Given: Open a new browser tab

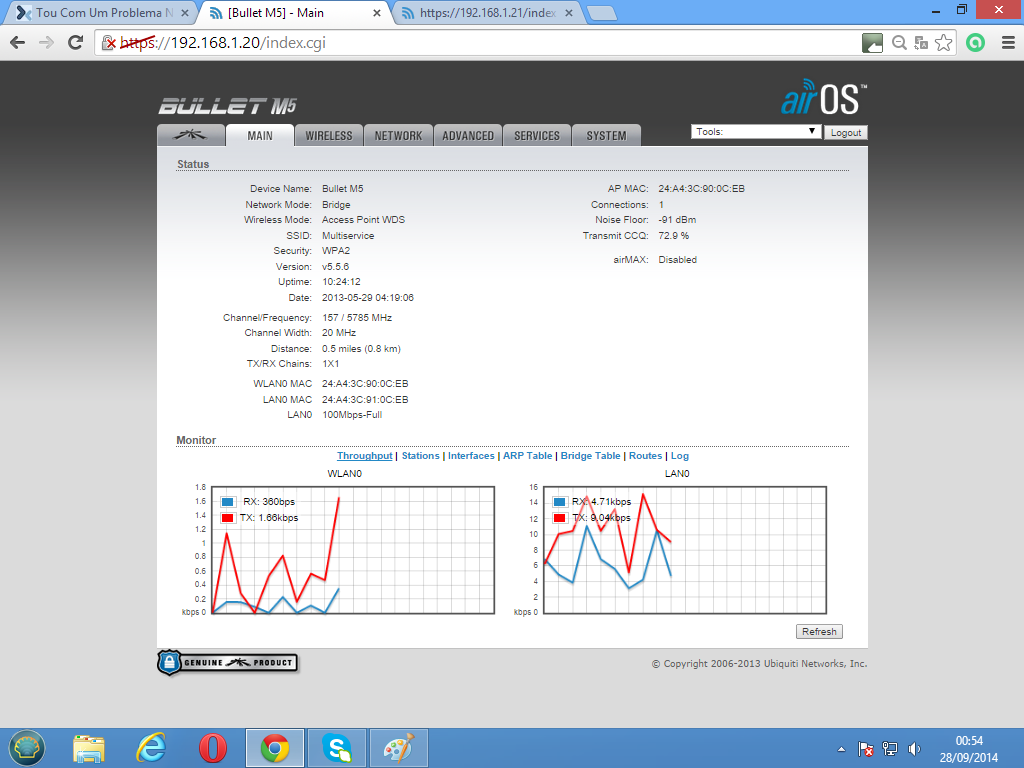Looking at the screenshot, I should pos(601,13).
